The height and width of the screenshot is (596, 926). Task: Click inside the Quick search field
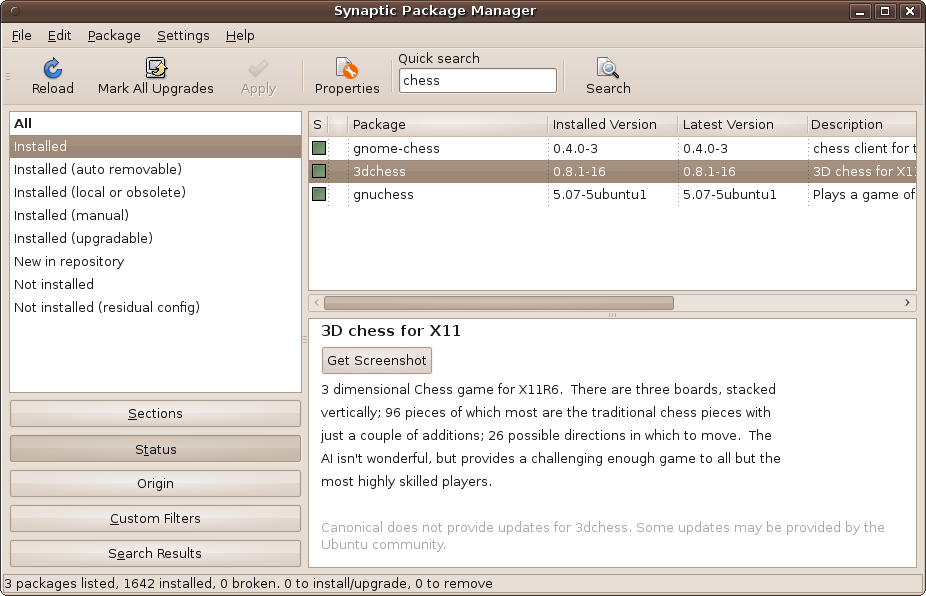pos(477,80)
